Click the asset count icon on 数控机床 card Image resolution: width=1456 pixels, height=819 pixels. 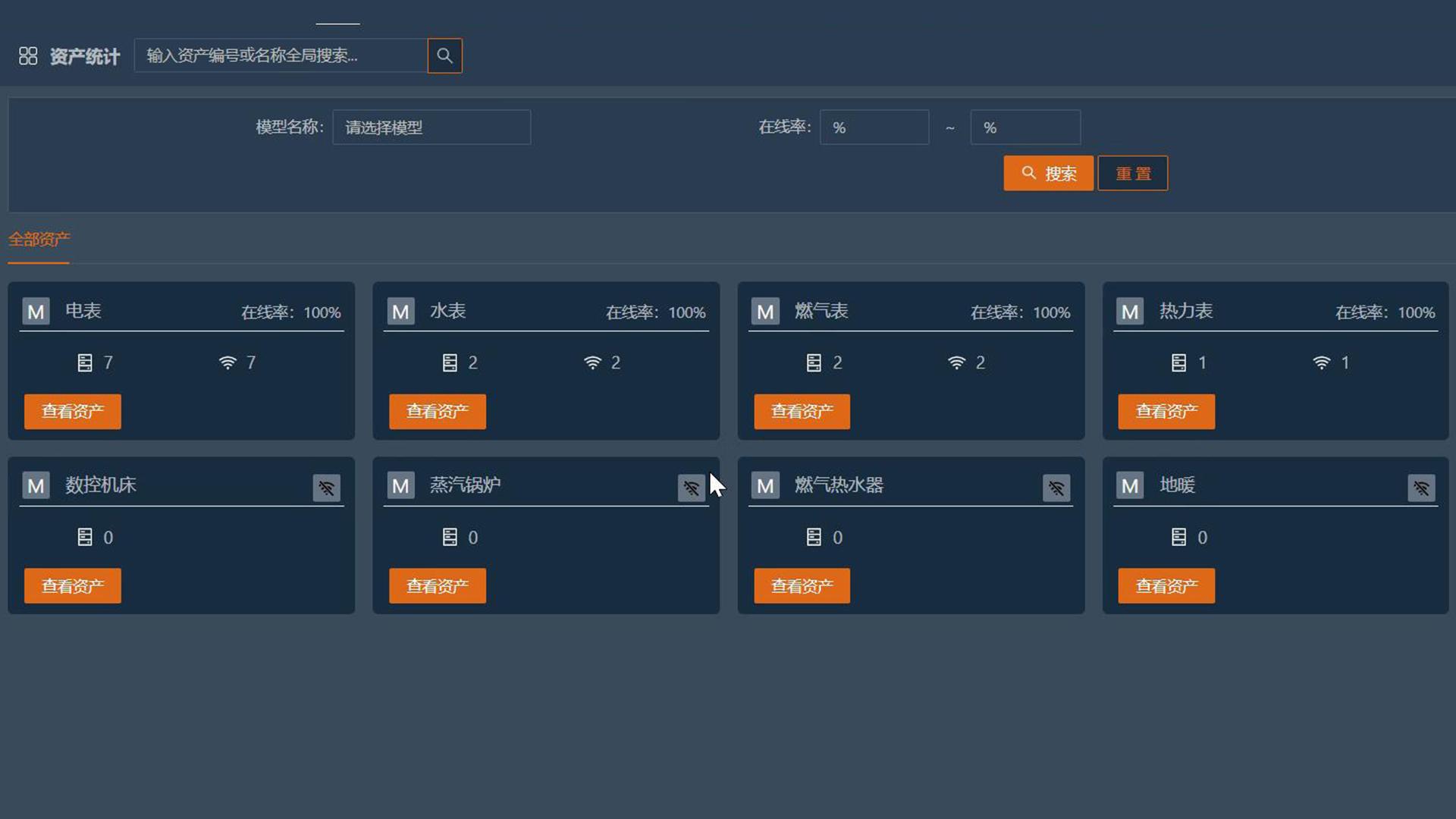(85, 538)
